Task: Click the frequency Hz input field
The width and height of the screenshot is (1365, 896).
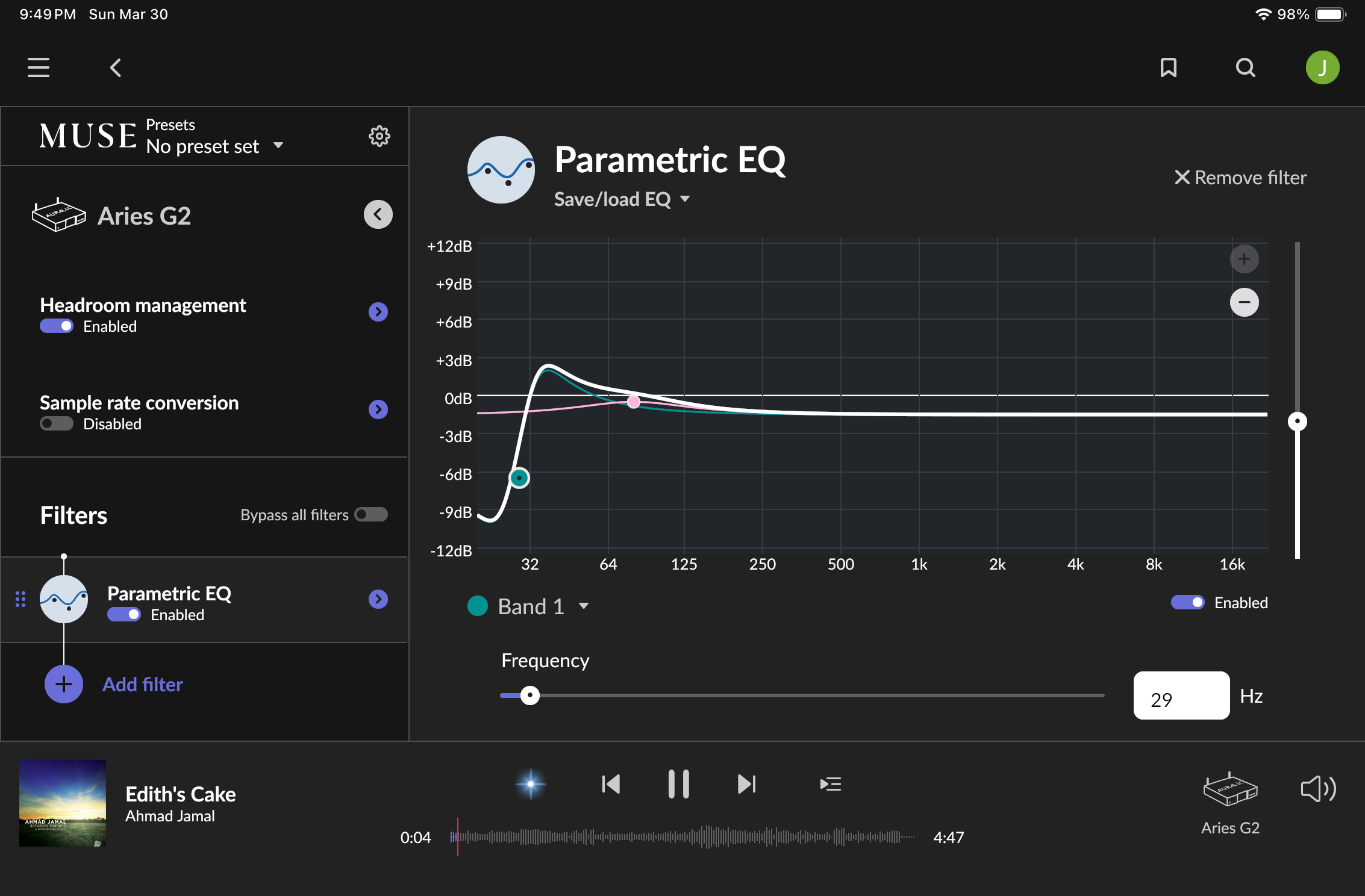Action: coord(1181,696)
